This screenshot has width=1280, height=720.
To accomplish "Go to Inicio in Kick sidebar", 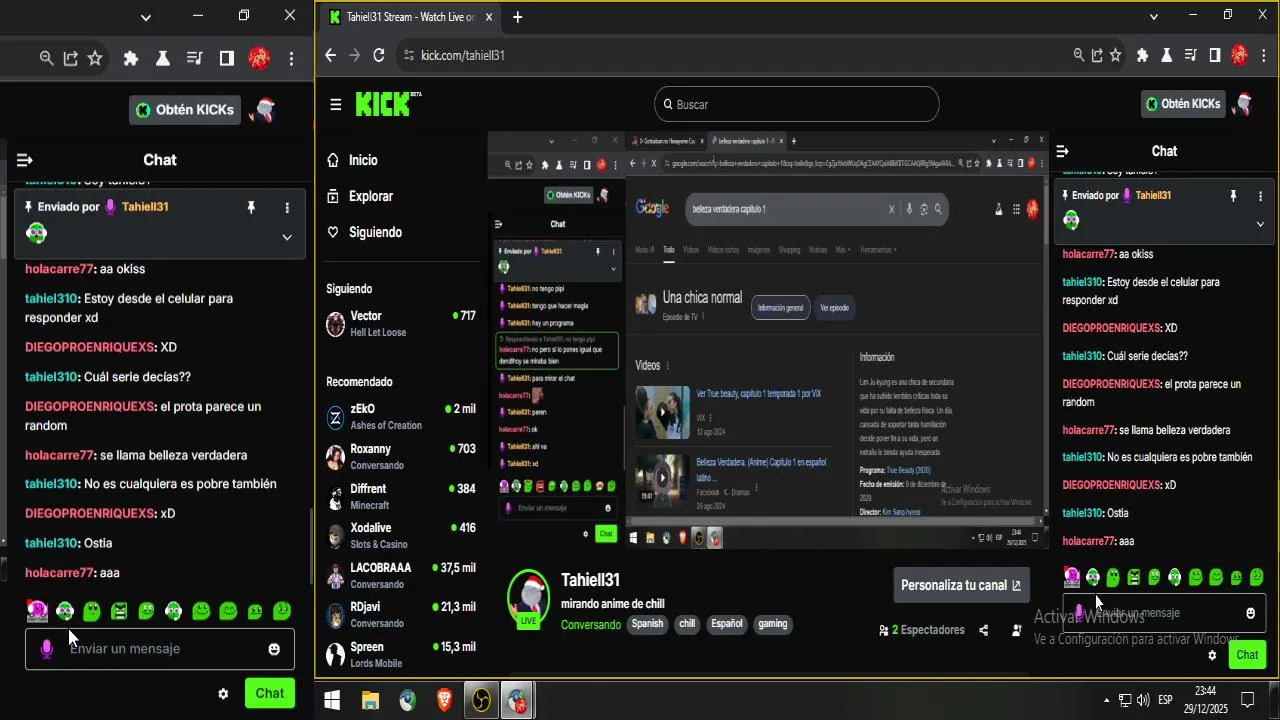I will [352, 160].
